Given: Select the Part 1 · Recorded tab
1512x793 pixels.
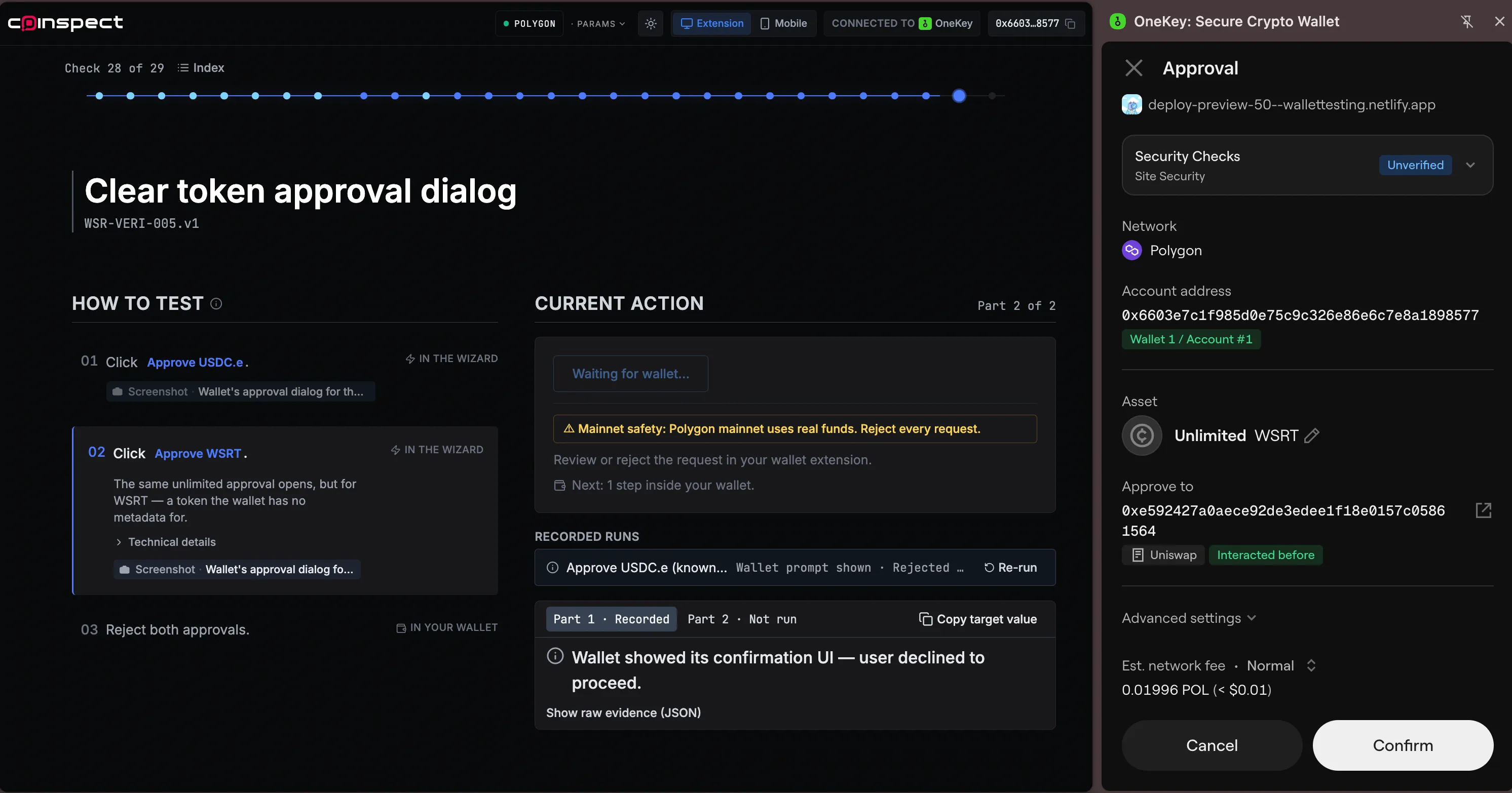Looking at the screenshot, I should click(611, 619).
